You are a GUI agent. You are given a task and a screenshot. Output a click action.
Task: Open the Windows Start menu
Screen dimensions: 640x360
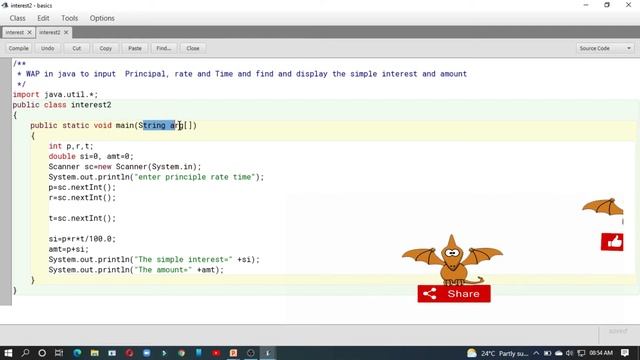coord(8,353)
